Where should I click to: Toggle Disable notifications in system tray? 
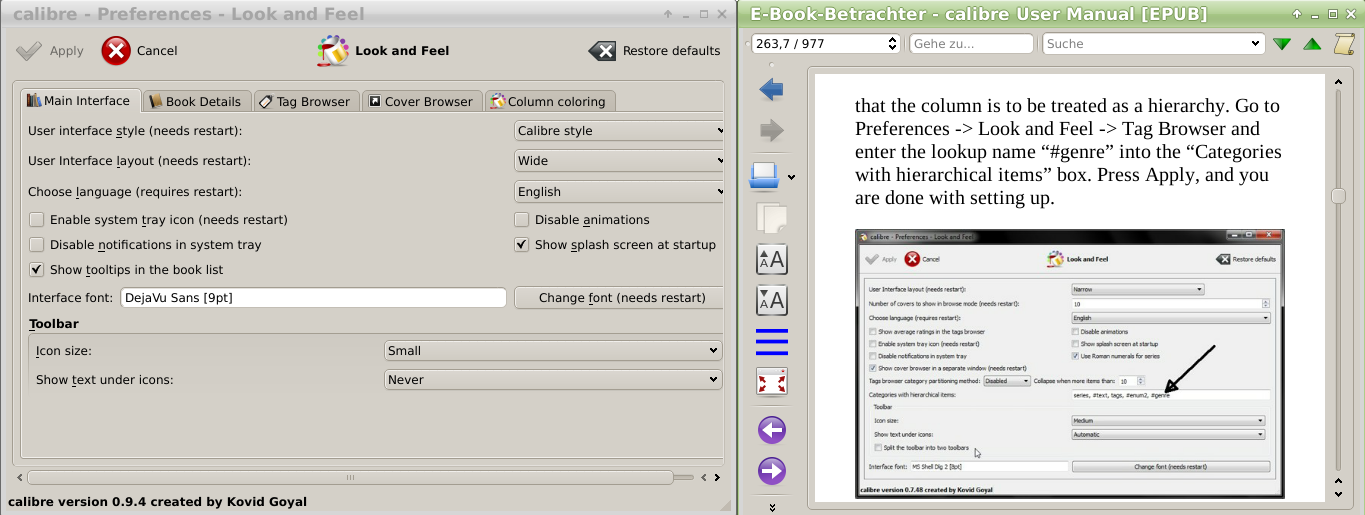(37, 245)
